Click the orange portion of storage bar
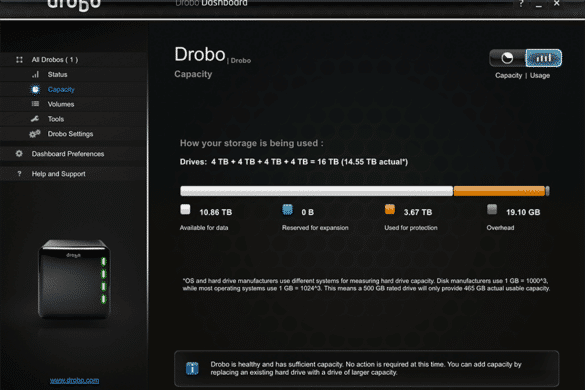This screenshot has width=585, height=390. pos(499,191)
